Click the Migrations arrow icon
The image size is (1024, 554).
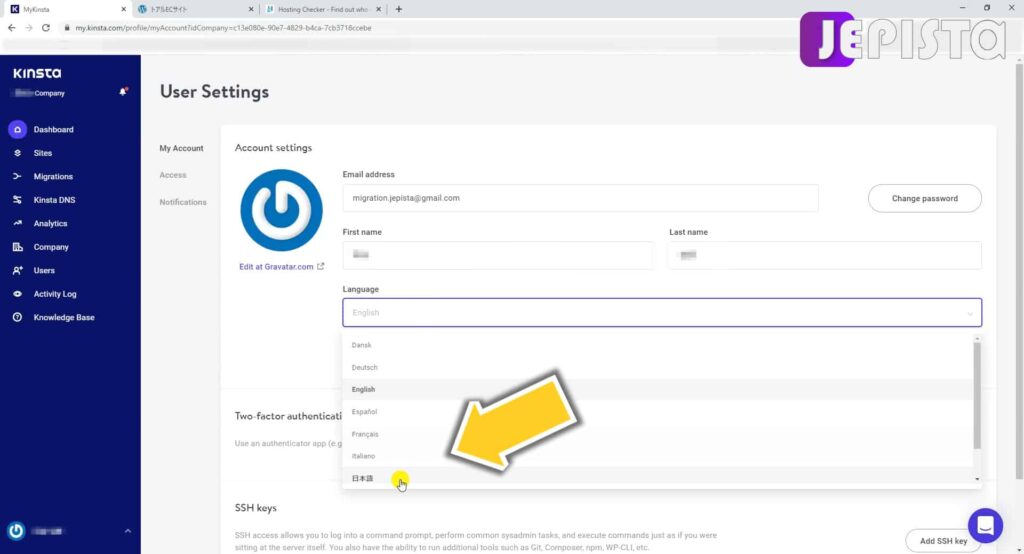coord(18,176)
